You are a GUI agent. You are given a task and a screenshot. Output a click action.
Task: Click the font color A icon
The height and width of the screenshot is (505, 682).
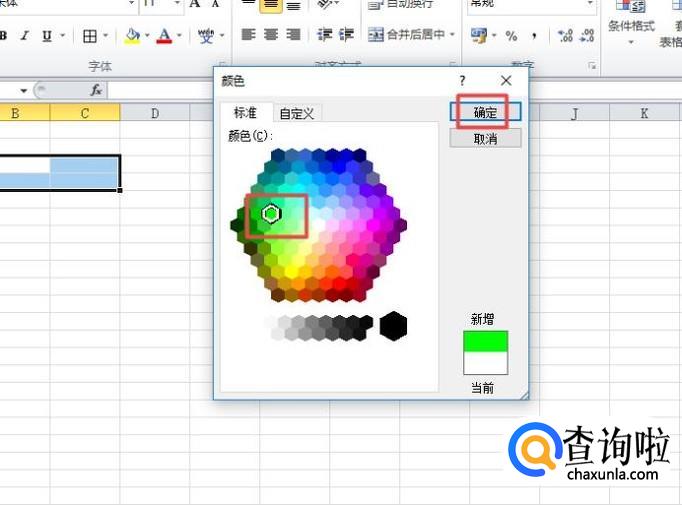164,36
